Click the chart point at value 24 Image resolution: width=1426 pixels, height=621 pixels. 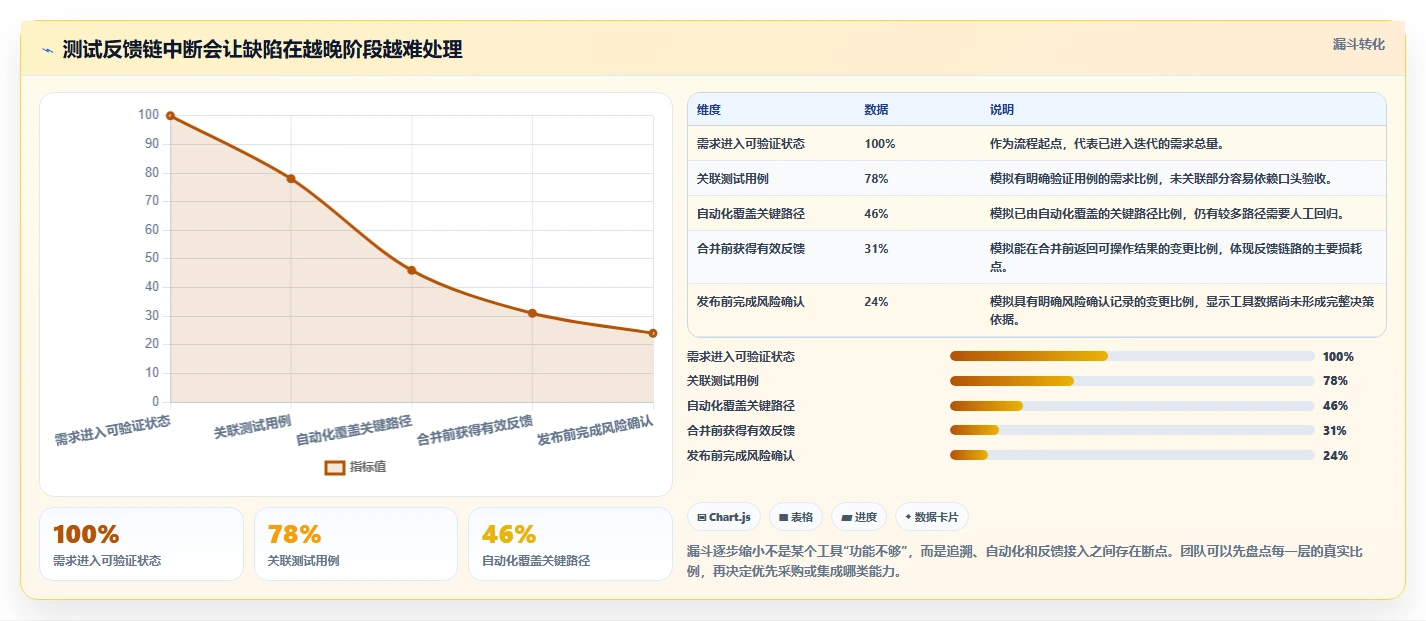[653, 333]
